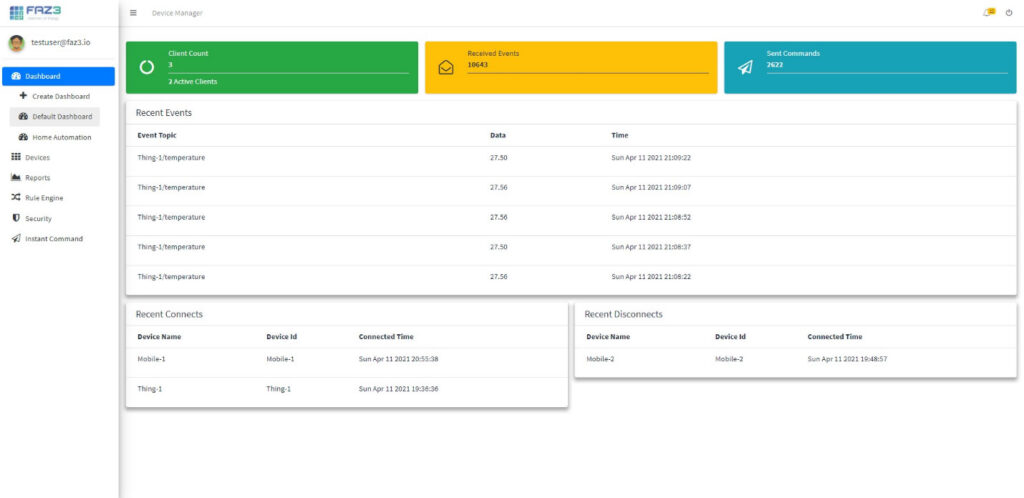This screenshot has width=1024, height=498.
Task: Open the Security section
Action: click(x=38, y=218)
